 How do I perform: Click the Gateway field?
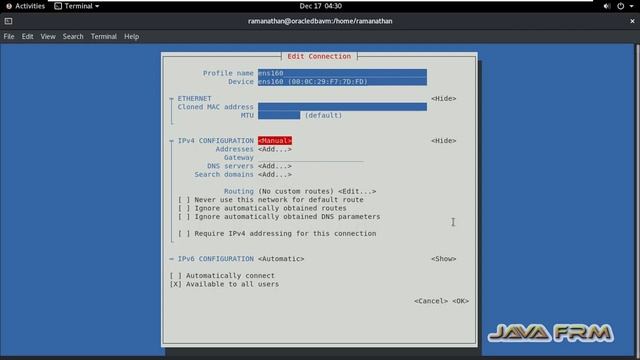(x=311, y=158)
